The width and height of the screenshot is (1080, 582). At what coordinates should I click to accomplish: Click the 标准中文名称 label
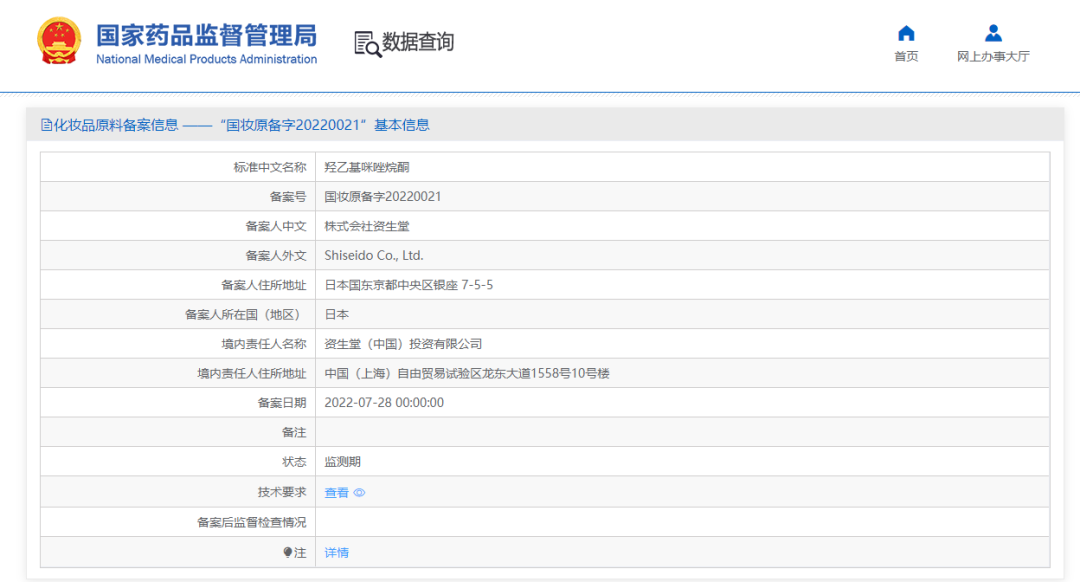[x=270, y=167]
